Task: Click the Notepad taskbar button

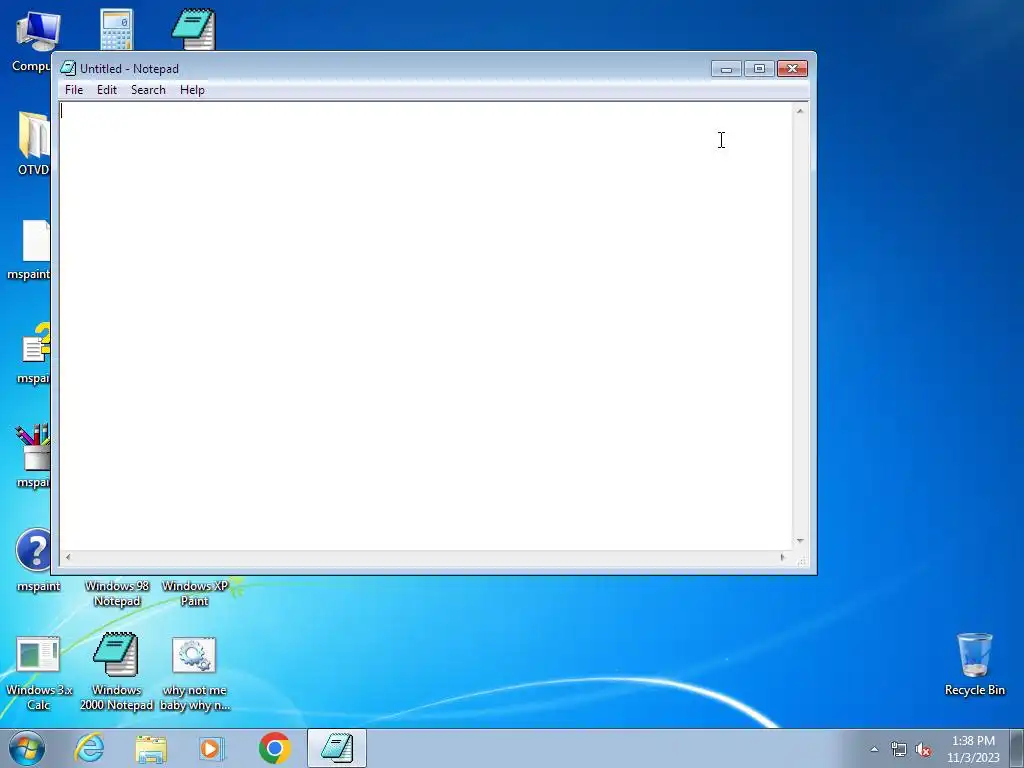Action: (x=337, y=748)
